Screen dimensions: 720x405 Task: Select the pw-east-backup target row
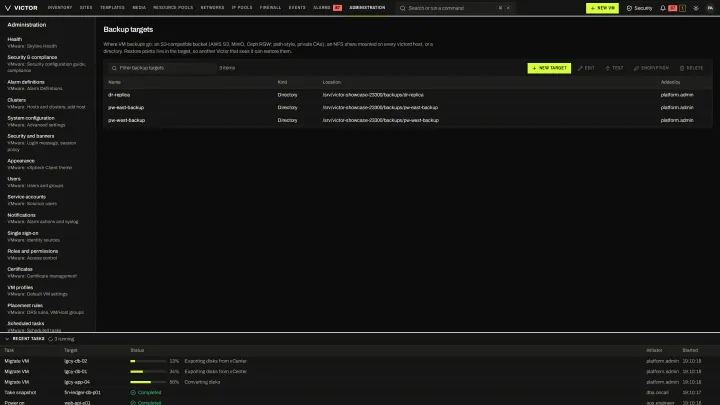tap(408, 107)
